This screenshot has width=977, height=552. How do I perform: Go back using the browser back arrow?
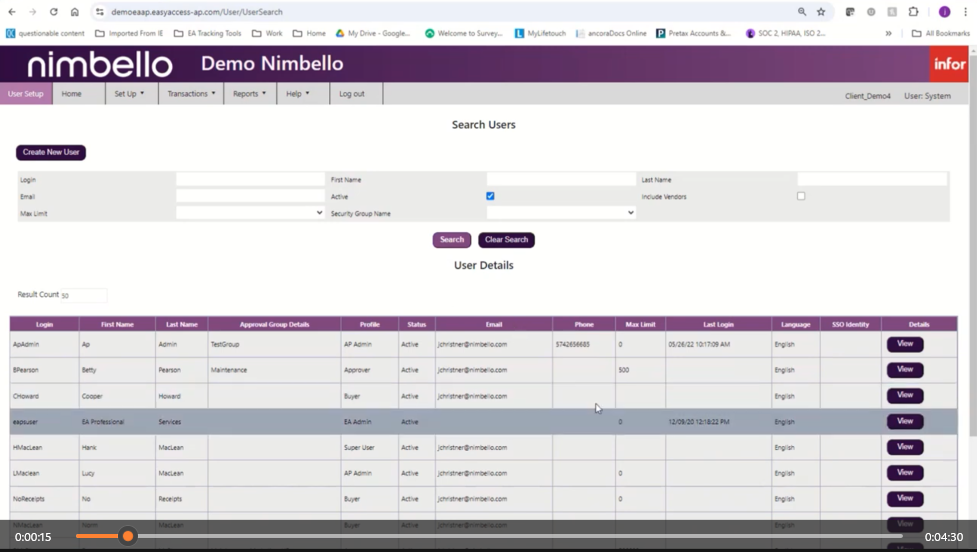point(12,12)
